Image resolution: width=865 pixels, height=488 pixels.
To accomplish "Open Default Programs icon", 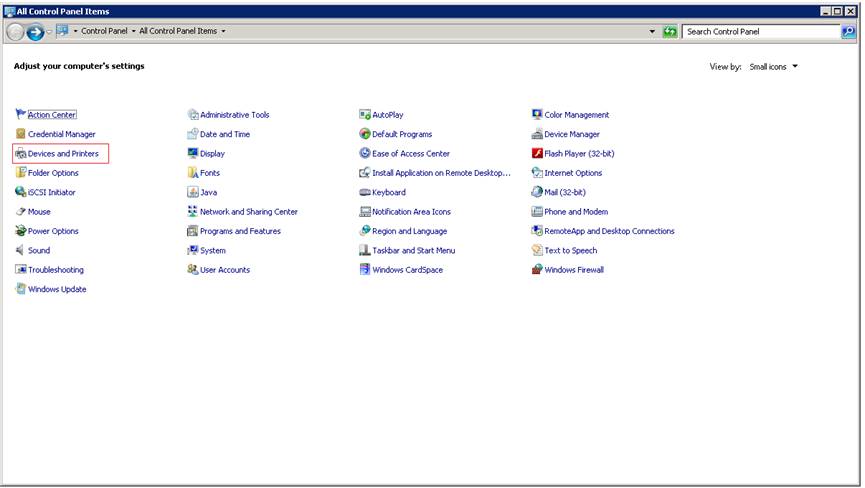I will tap(365, 133).
